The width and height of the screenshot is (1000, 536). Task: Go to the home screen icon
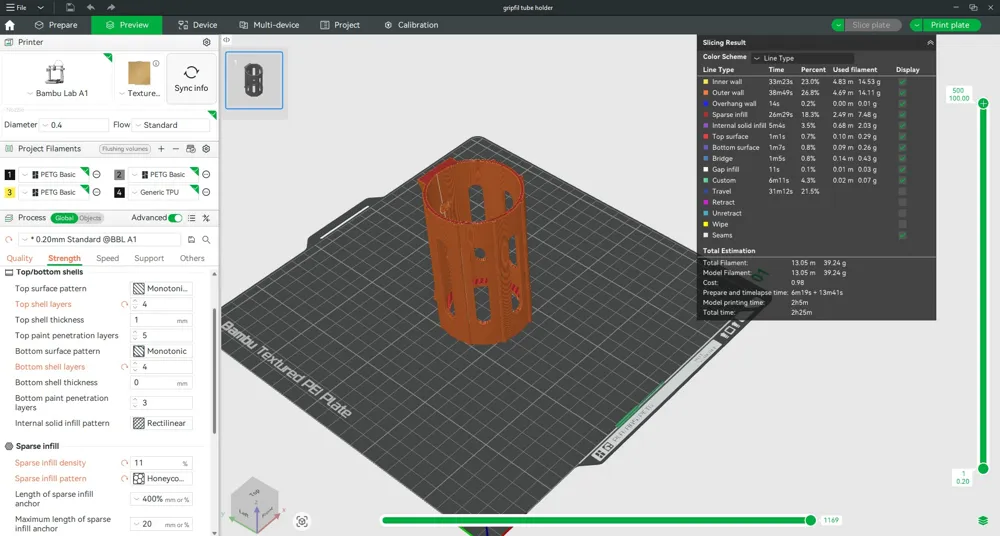point(10,25)
